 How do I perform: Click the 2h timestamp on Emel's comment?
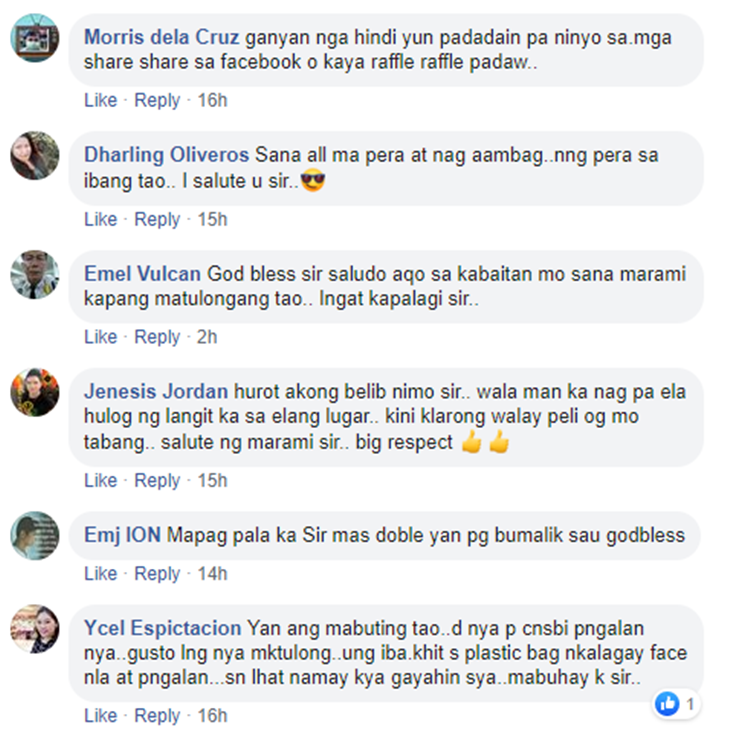pos(207,337)
